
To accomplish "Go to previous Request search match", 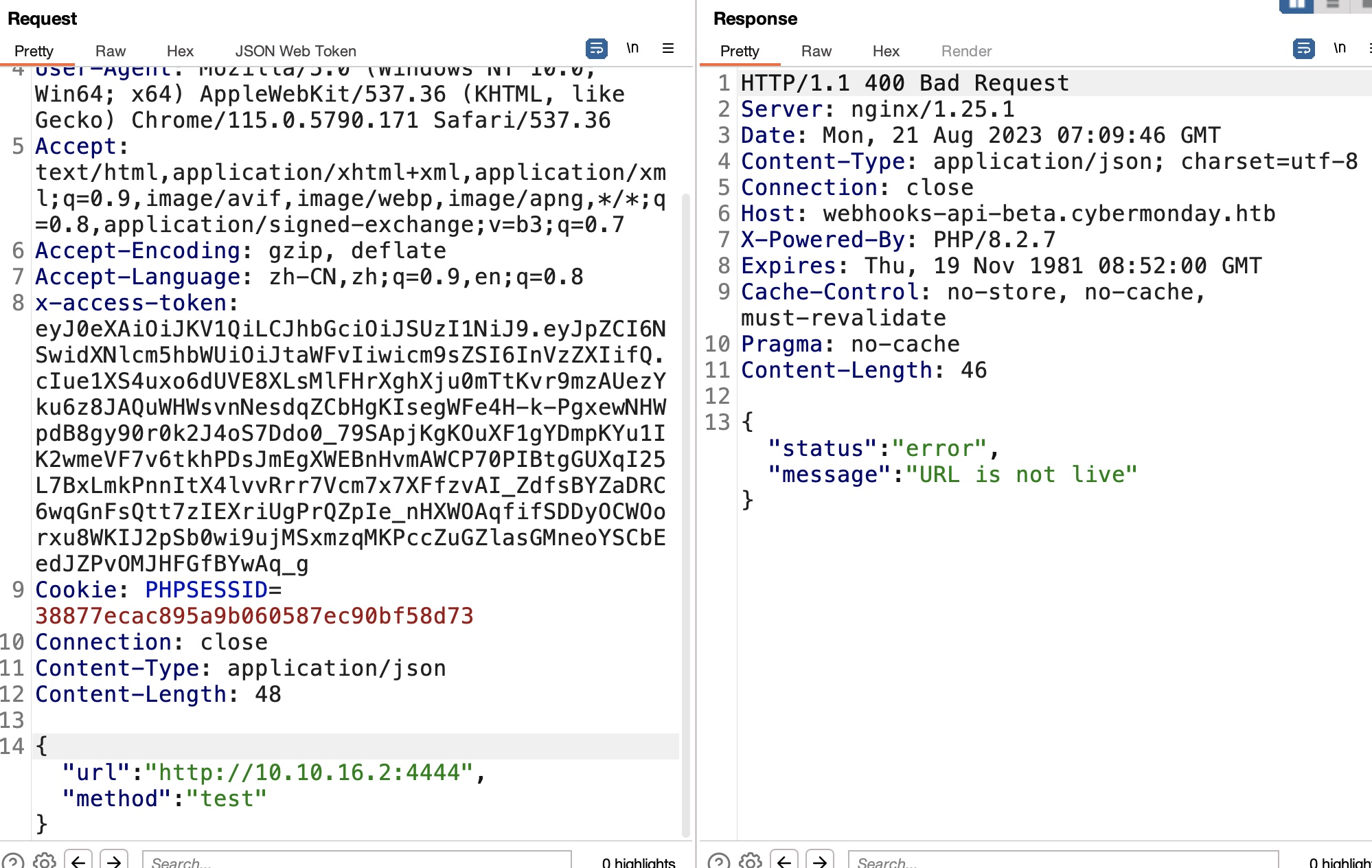I will (x=78, y=860).
